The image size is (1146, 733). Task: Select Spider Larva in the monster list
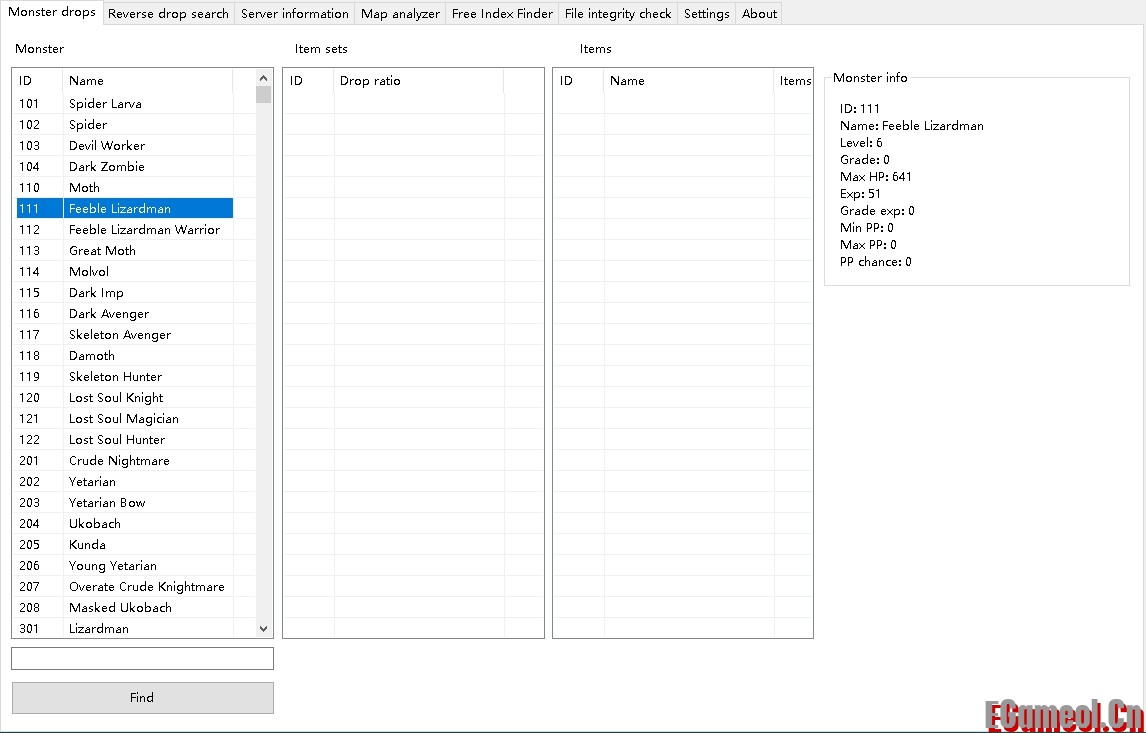(105, 104)
